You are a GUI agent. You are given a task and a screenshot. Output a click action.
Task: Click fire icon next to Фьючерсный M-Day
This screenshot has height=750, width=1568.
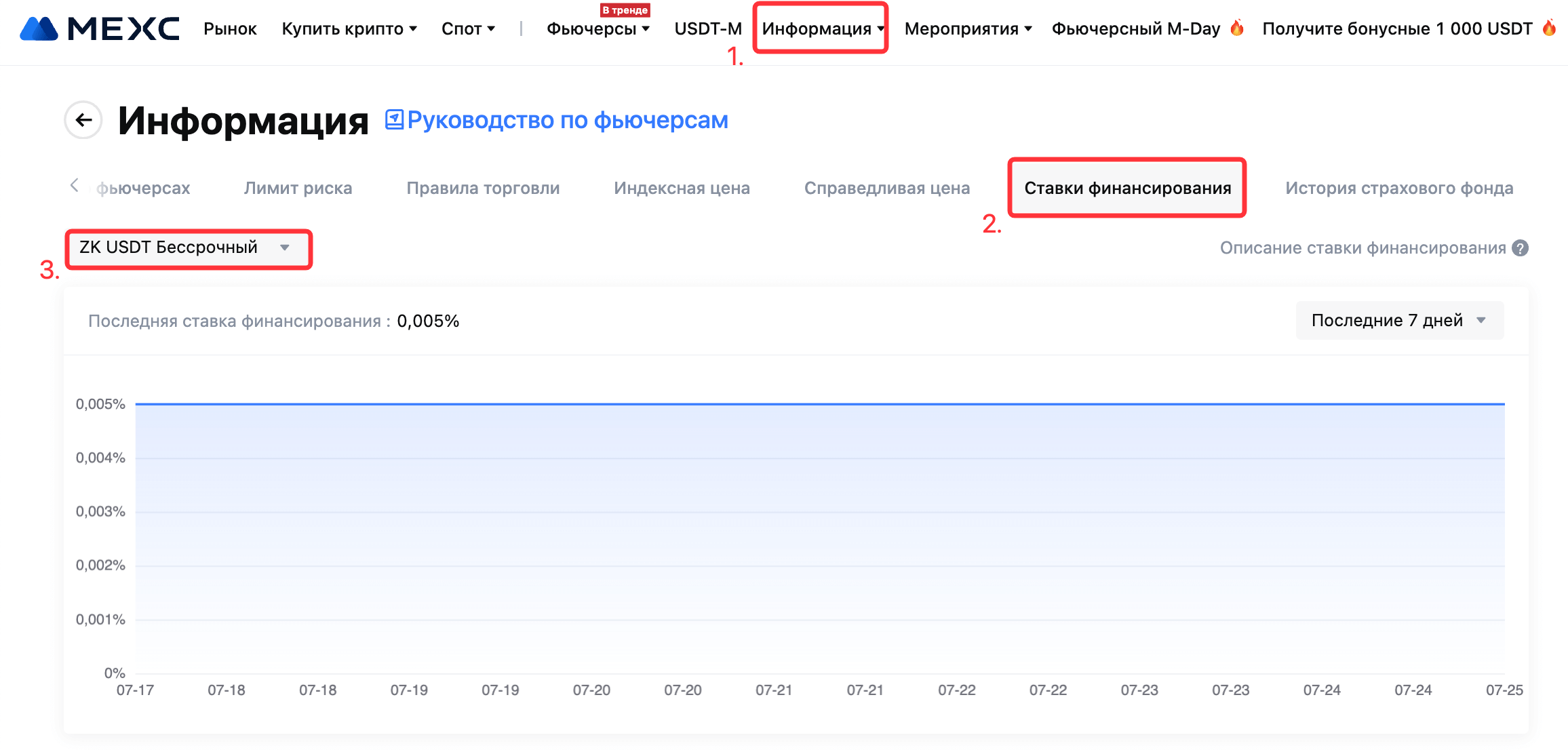point(1236,28)
